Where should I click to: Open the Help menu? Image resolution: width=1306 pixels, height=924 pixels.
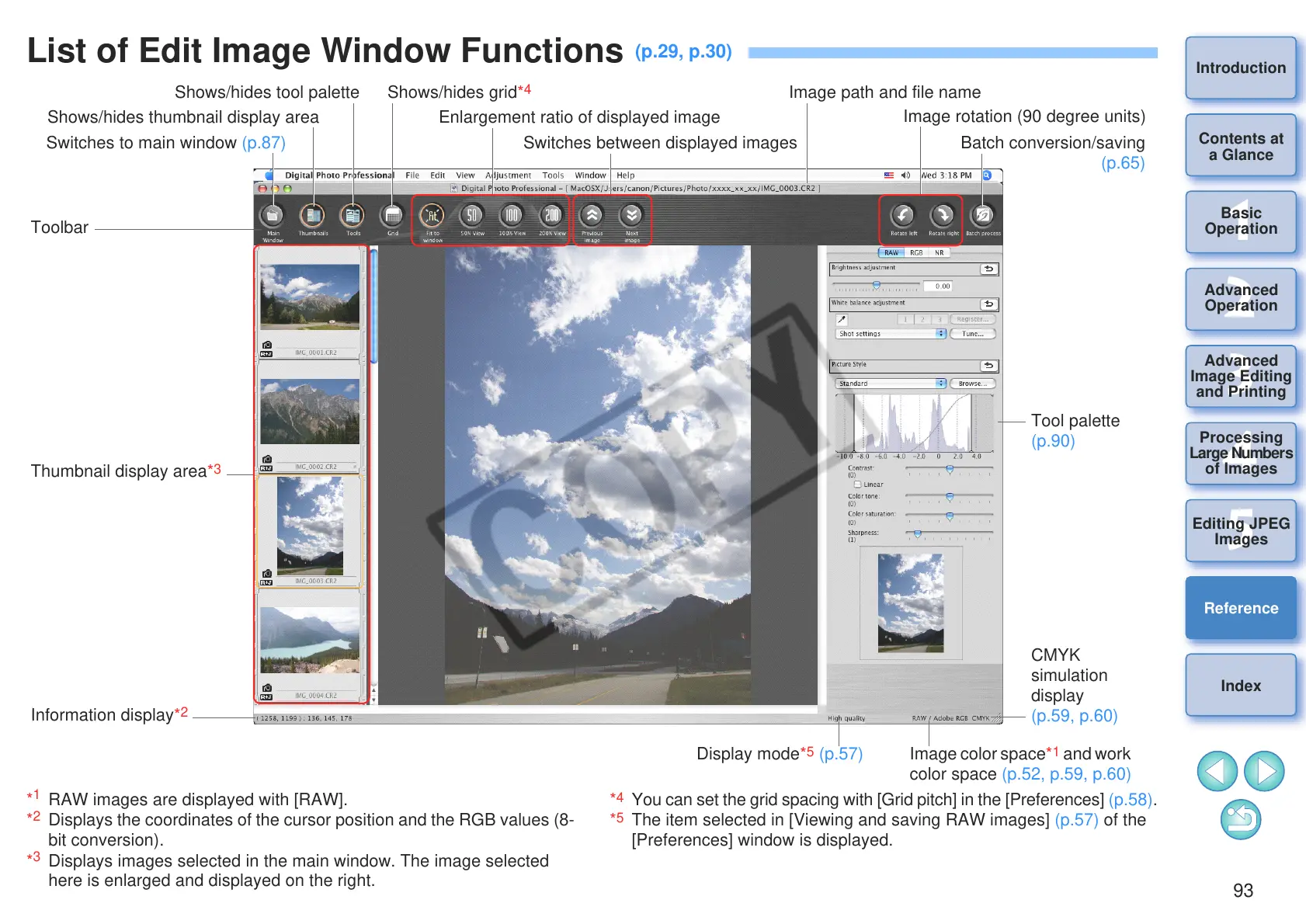[x=626, y=175]
